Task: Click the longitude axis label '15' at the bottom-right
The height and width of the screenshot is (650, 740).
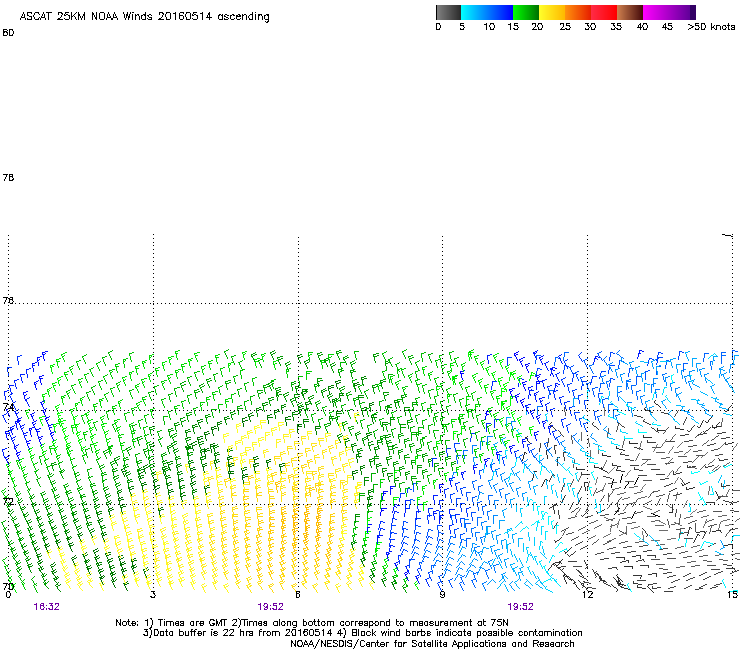Action: pyautogui.click(x=732, y=595)
